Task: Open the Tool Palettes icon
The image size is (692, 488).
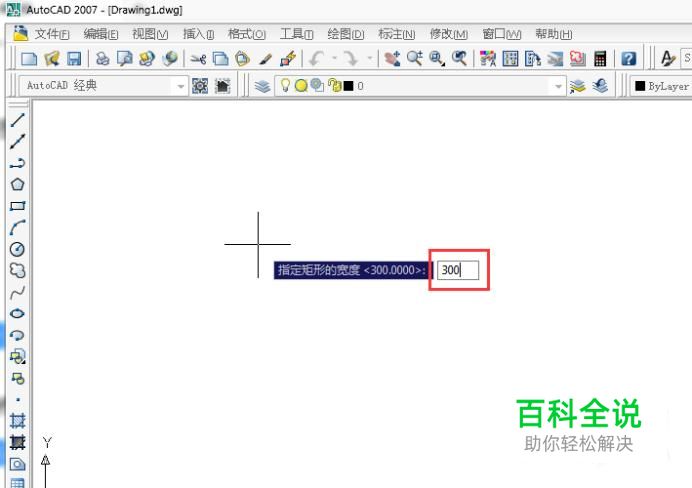Action: (x=533, y=59)
